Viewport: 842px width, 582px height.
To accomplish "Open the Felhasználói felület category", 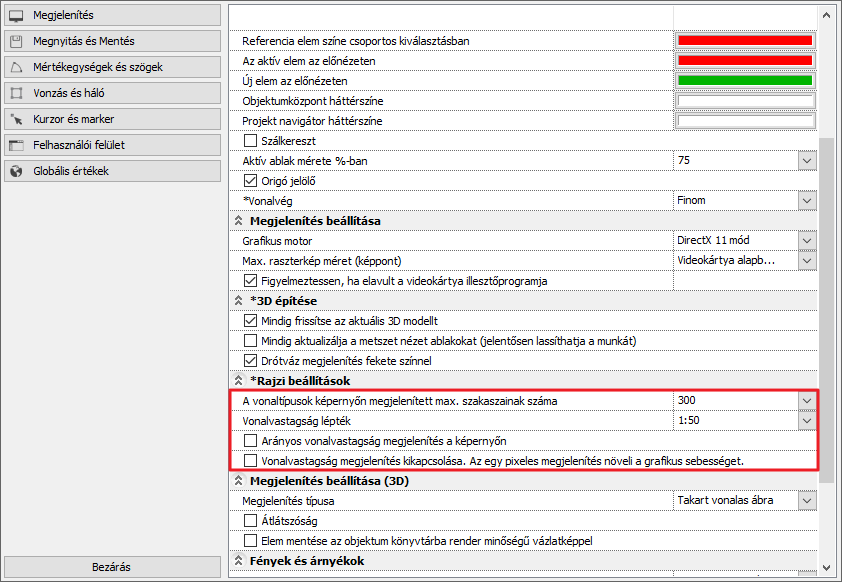I will (x=113, y=145).
